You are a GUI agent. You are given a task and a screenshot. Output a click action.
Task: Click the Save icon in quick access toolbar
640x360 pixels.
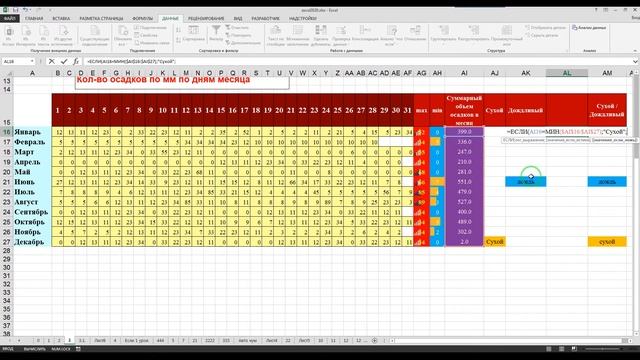(x=16, y=10)
